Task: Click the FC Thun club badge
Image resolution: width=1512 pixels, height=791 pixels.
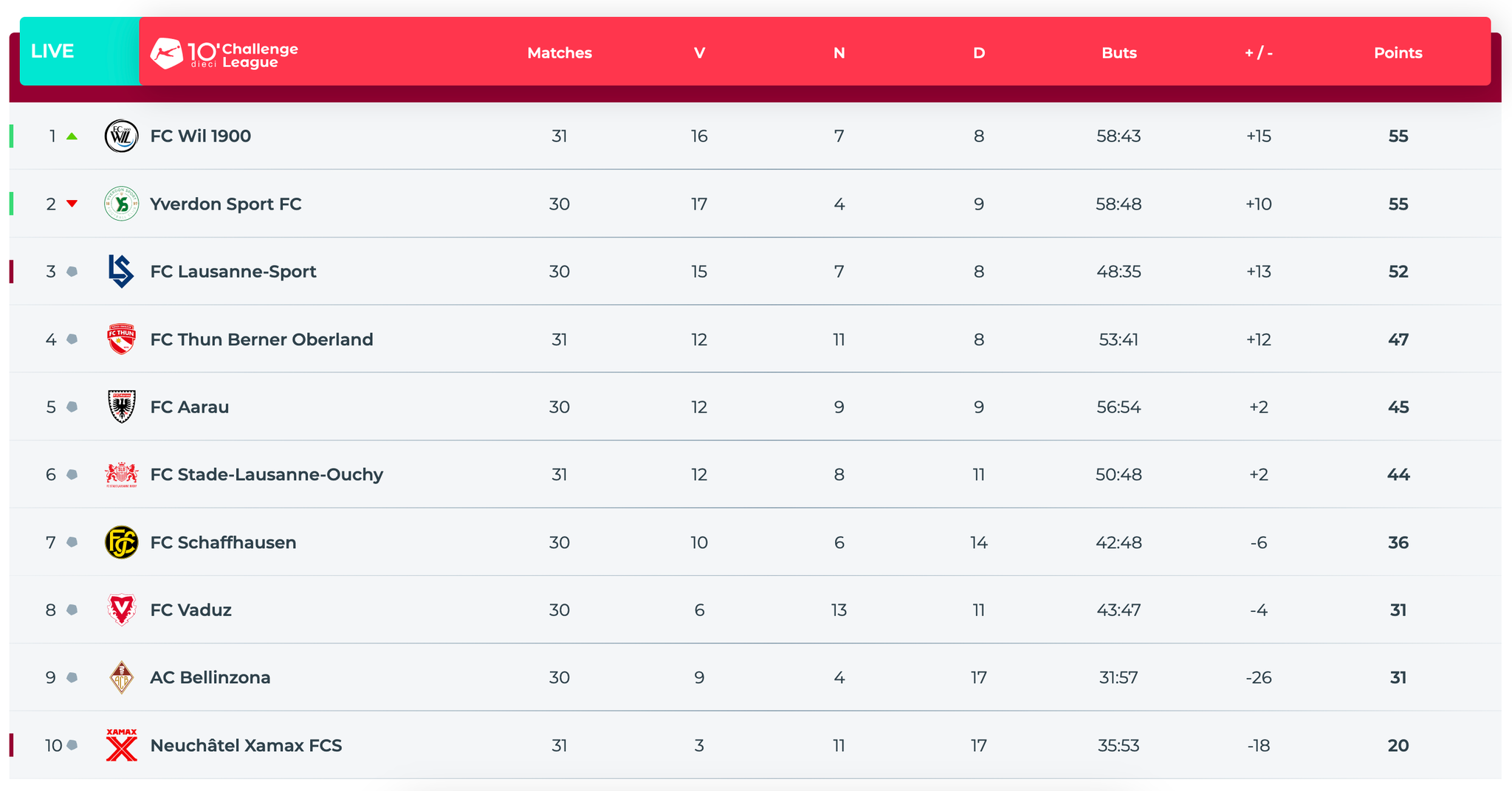Action: pyautogui.click(x=121, y=339)
